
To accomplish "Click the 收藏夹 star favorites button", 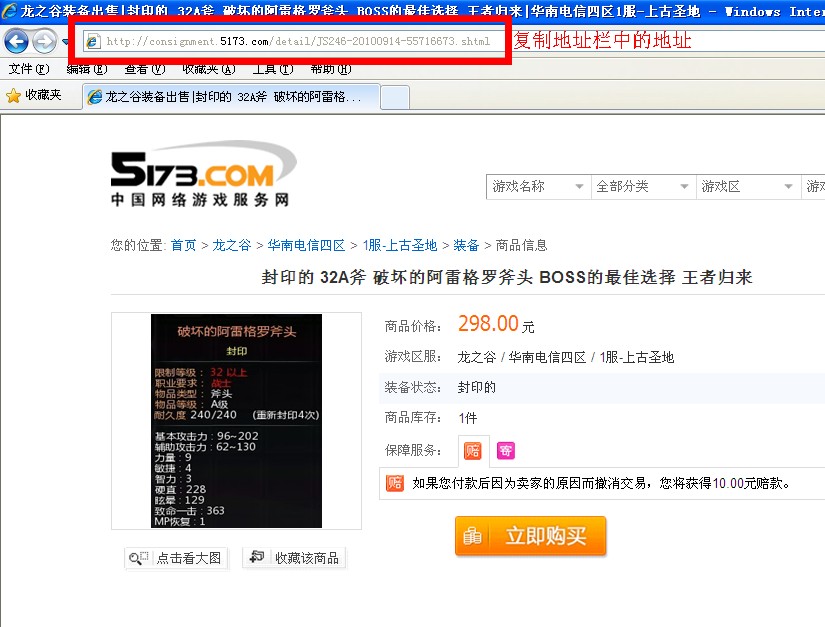I will coord(34,95).
